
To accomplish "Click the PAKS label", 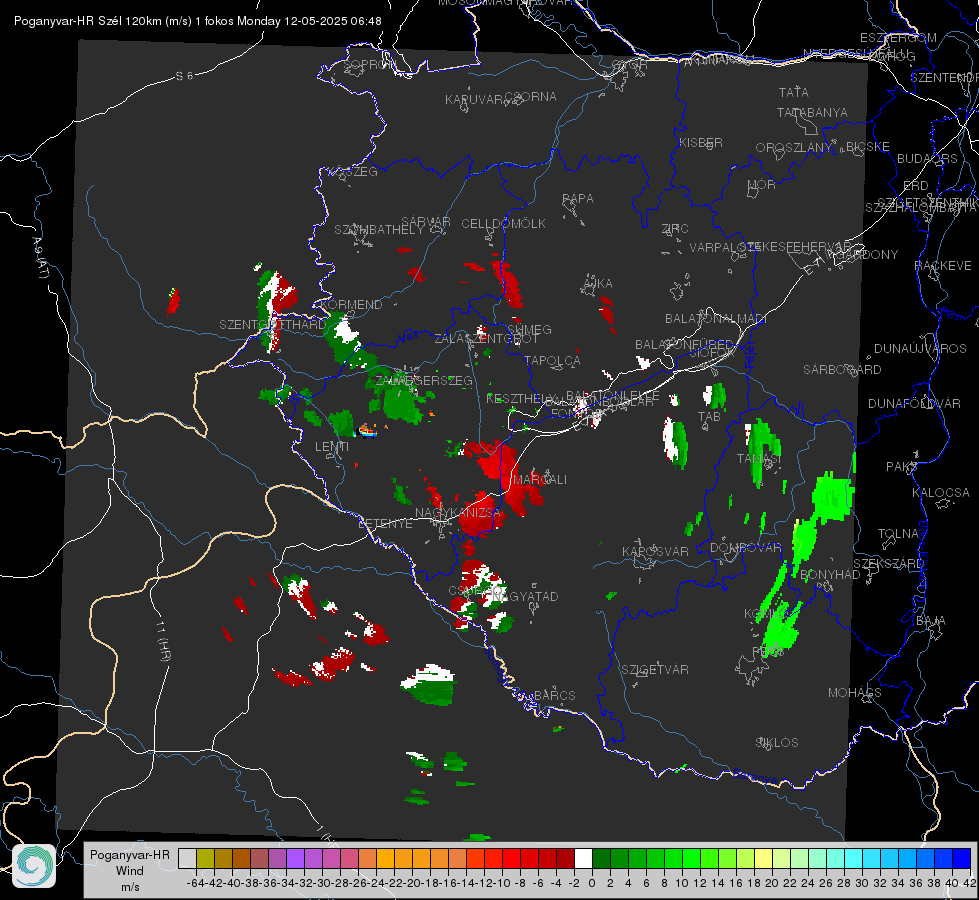I will coord(902,467).
